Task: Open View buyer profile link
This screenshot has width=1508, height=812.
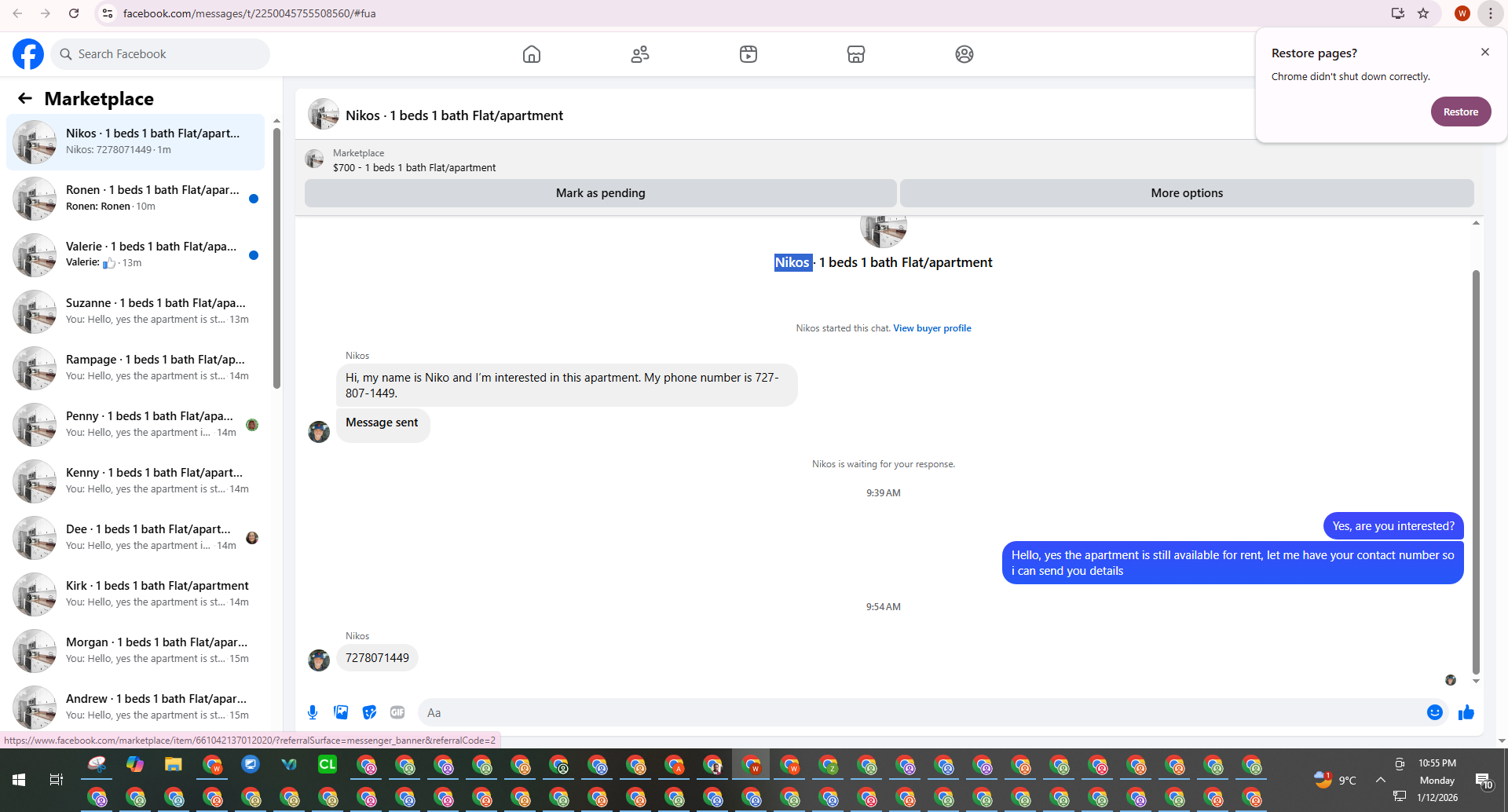Action: point(932,328)
